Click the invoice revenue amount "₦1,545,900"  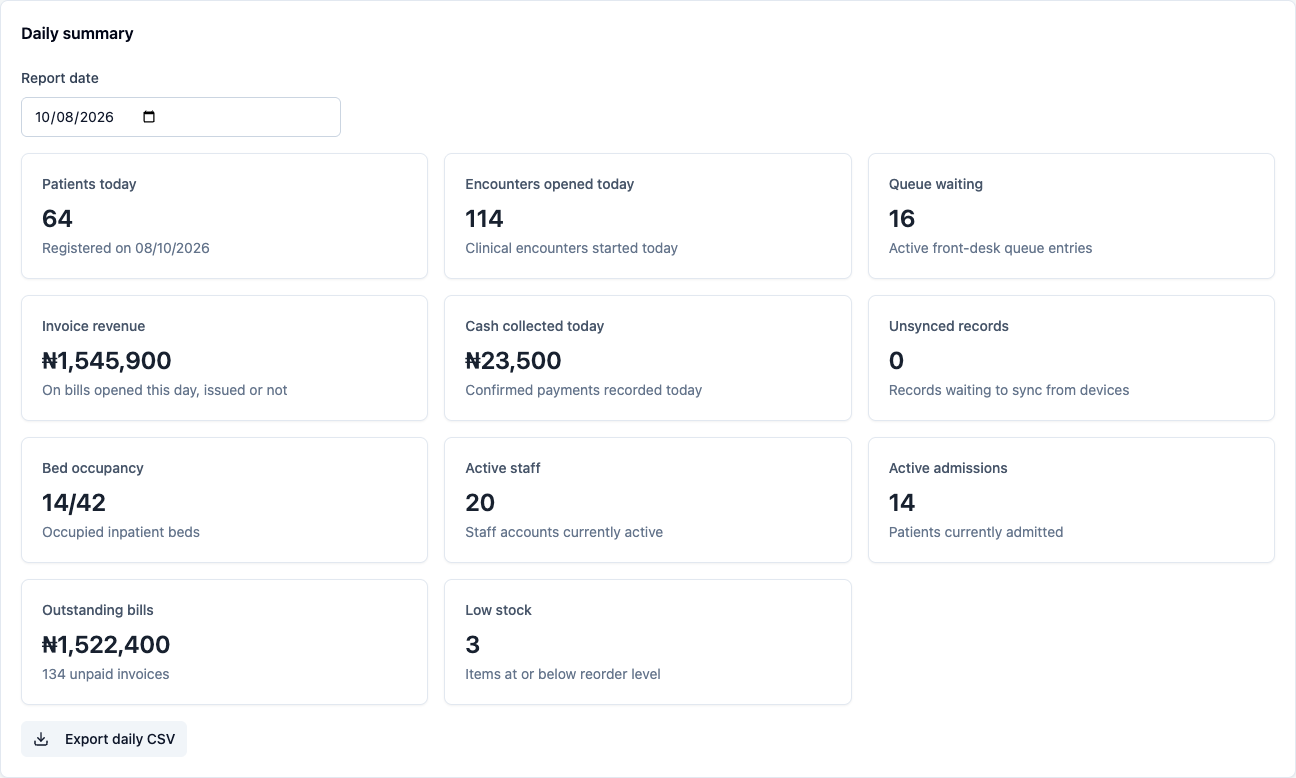coord(107,360)
